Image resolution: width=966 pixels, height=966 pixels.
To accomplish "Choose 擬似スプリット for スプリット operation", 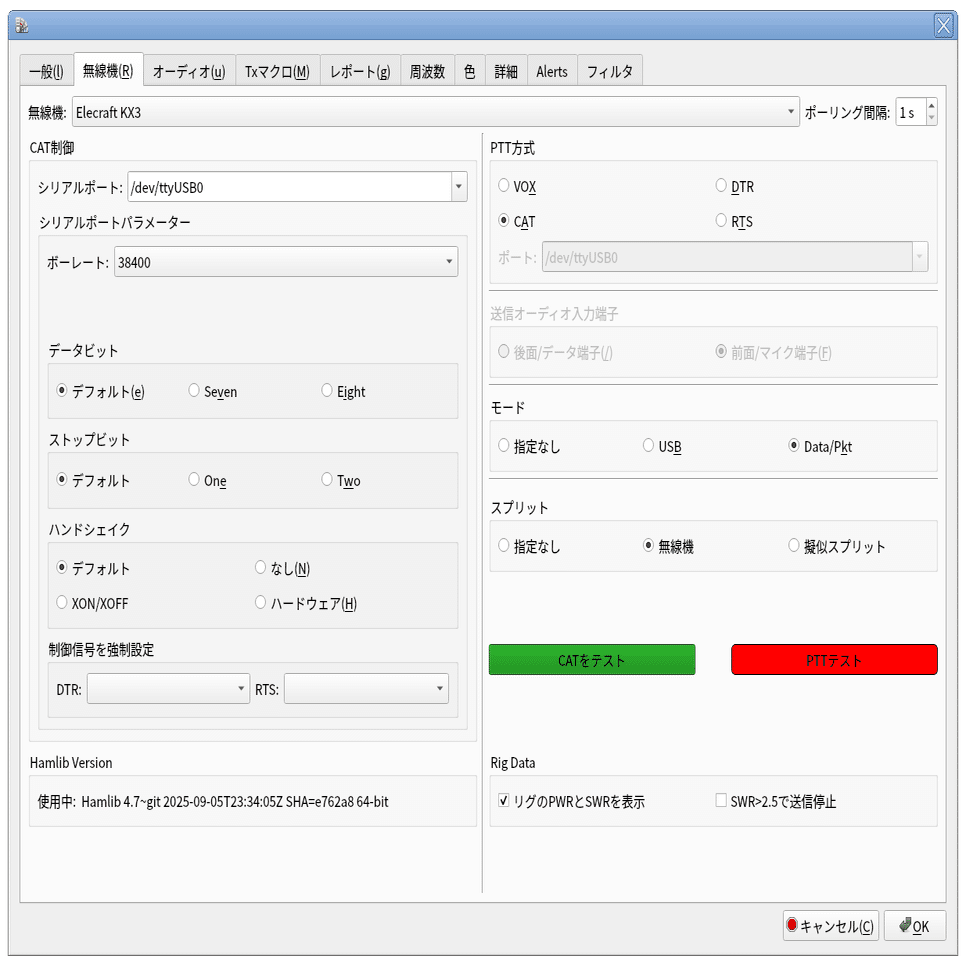I will click(793, 546).
